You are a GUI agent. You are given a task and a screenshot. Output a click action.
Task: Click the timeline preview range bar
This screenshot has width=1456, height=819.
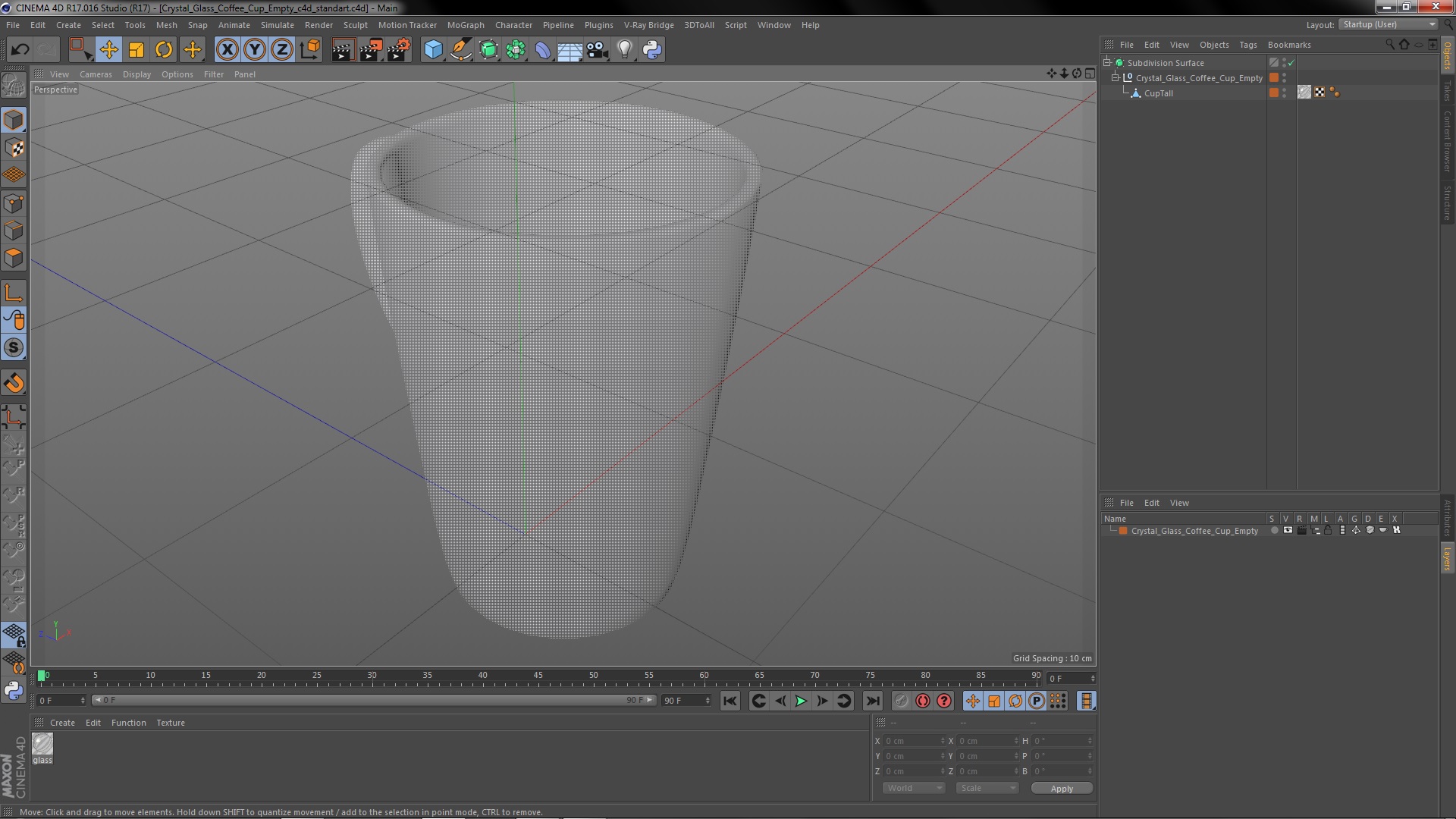click(373, 700)
